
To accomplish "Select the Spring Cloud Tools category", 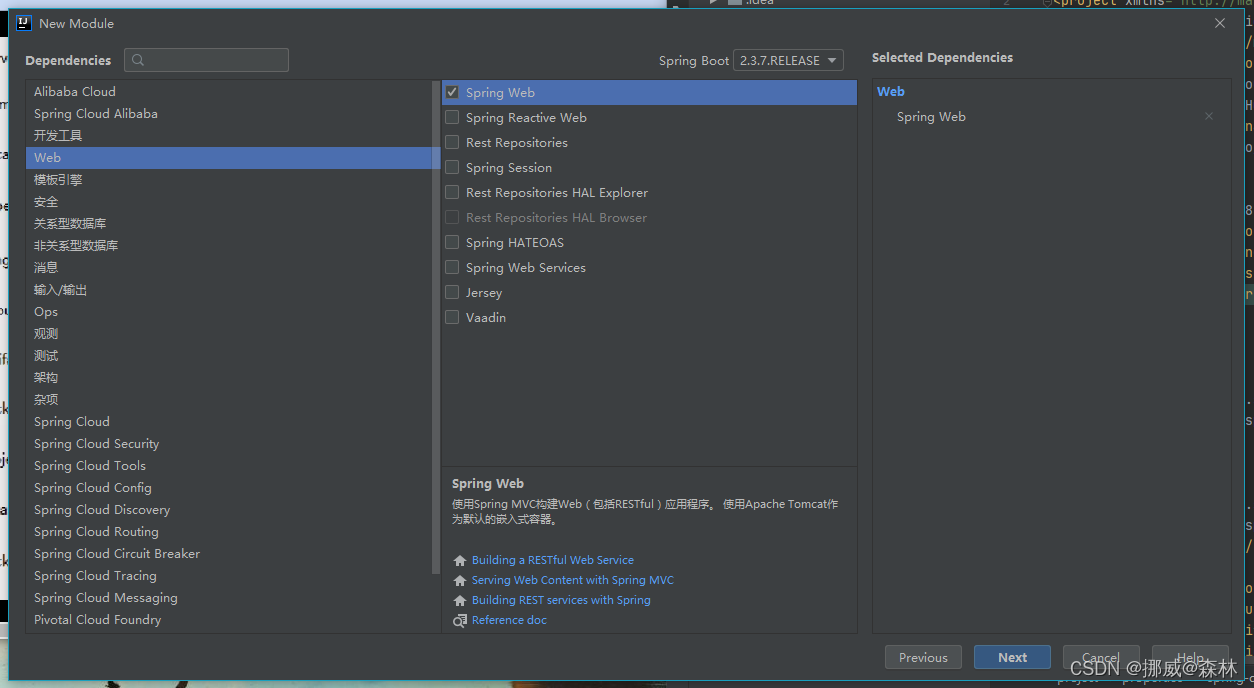I will 228,465.
